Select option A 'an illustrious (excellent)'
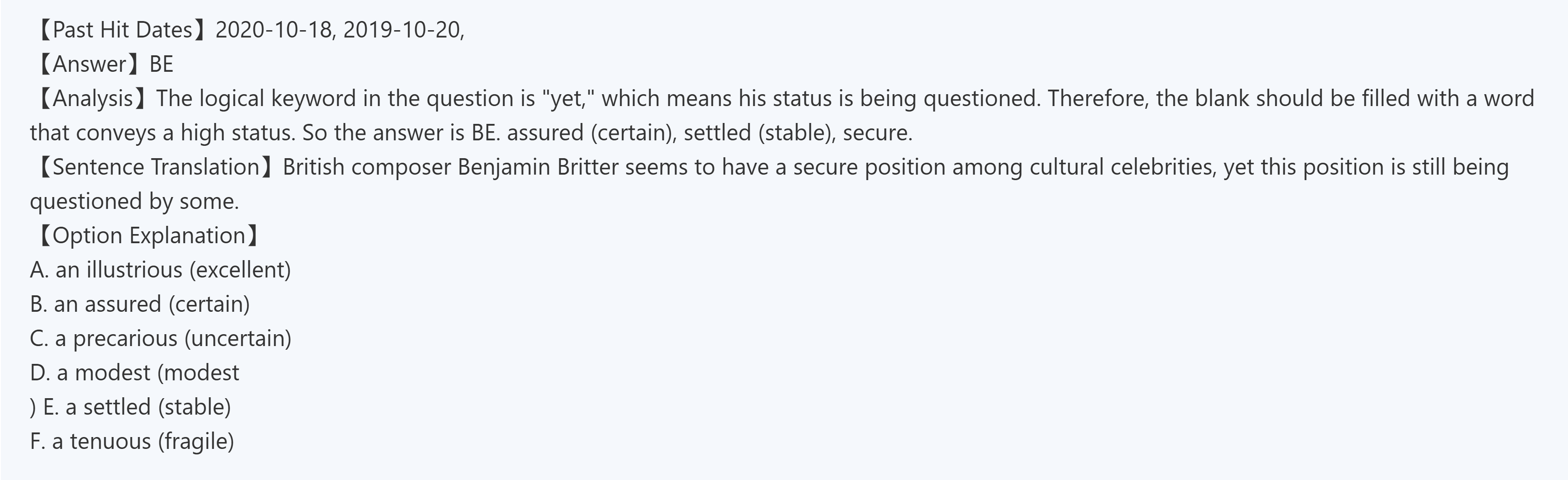The width and height of the screenshot is (1568, 480). (161, 270)
